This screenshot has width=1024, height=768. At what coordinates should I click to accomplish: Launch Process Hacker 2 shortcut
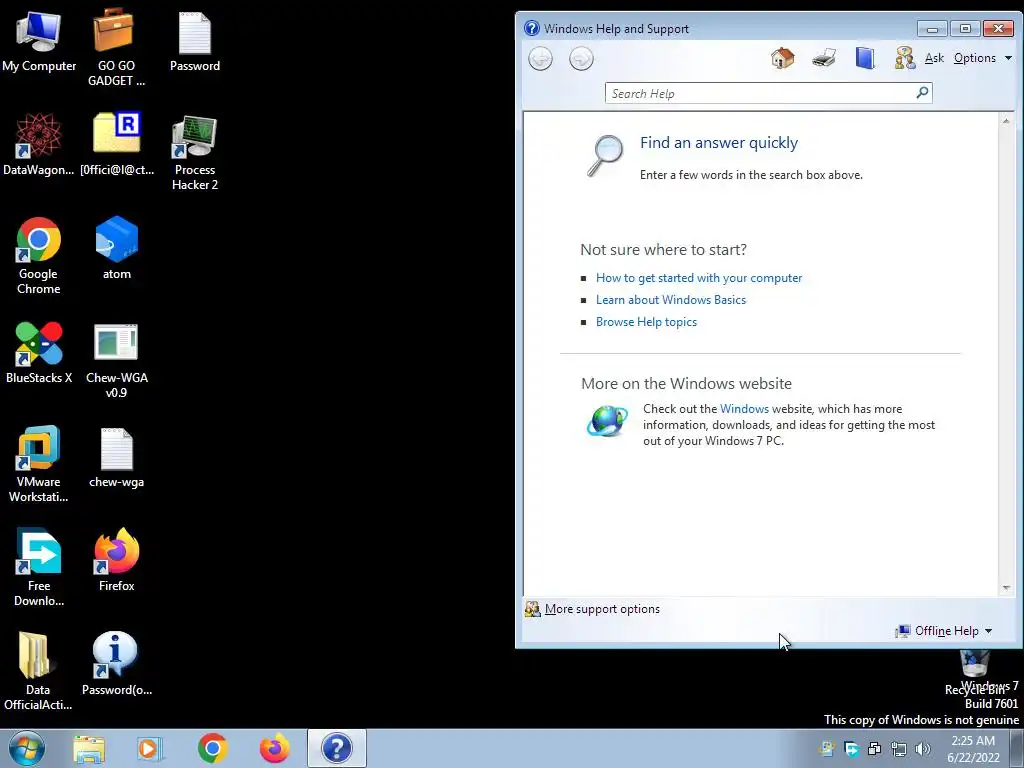[x=195, y=152]
